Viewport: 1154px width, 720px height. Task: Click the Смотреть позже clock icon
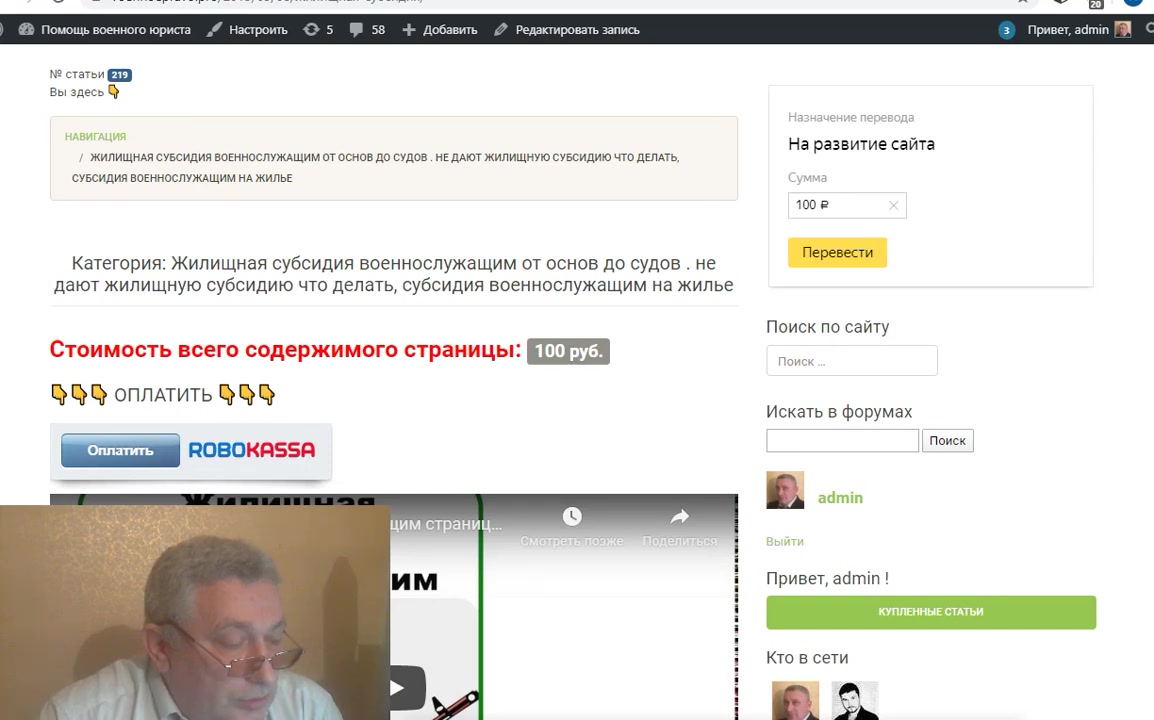(572, 516)
